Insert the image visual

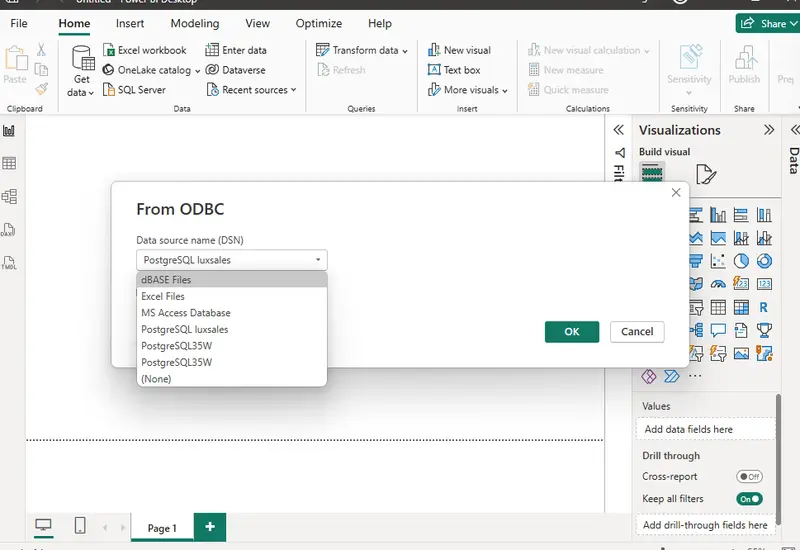[x=741, y=353]
